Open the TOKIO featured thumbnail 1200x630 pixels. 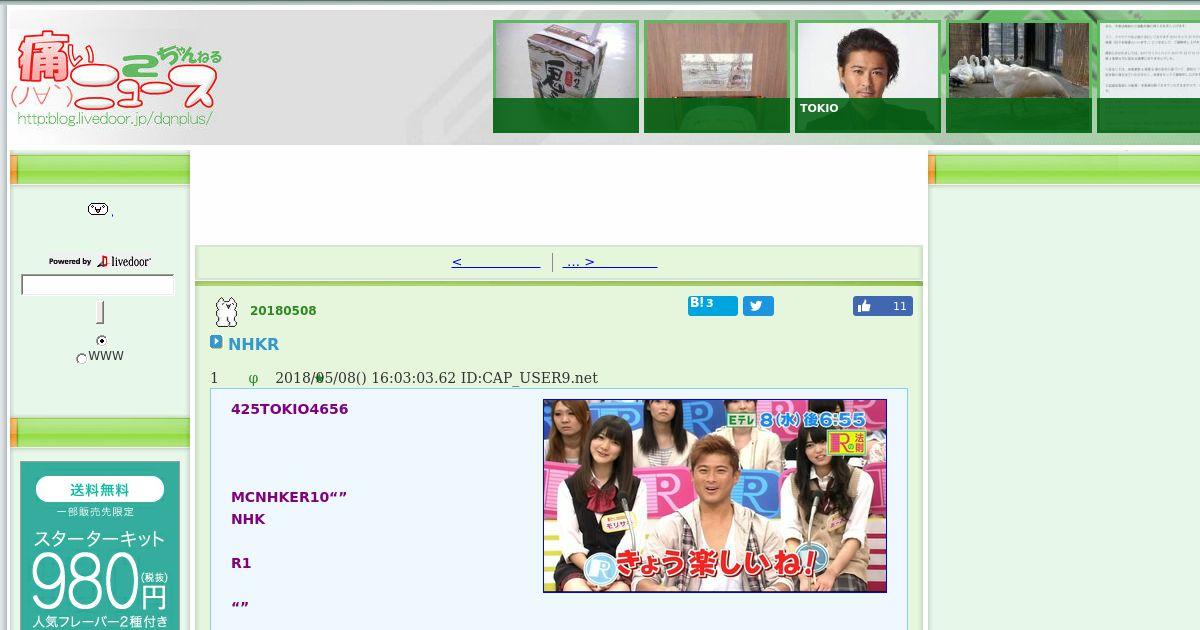[x=868, y=77]
